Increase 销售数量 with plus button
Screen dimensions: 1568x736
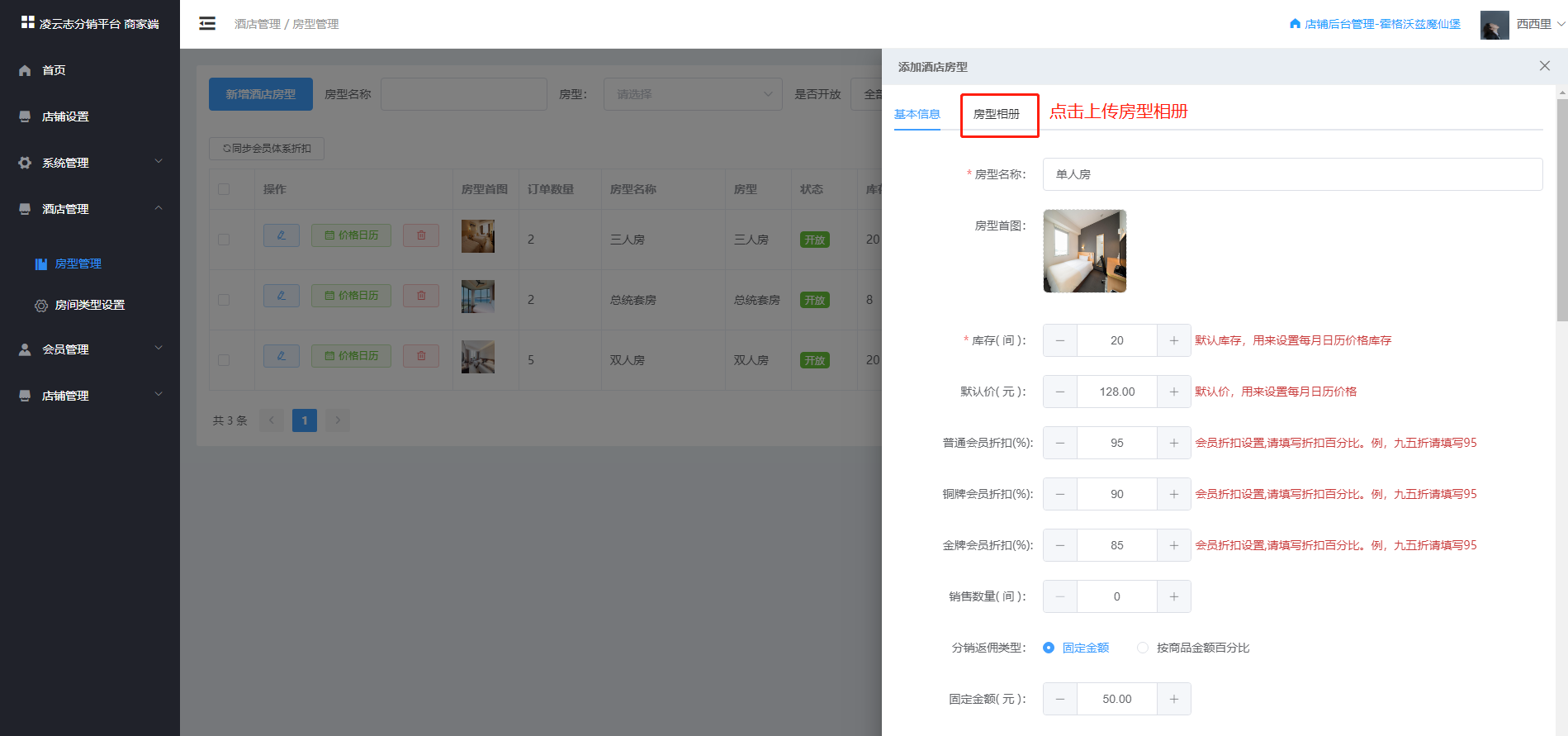(x=1174, y=596)
